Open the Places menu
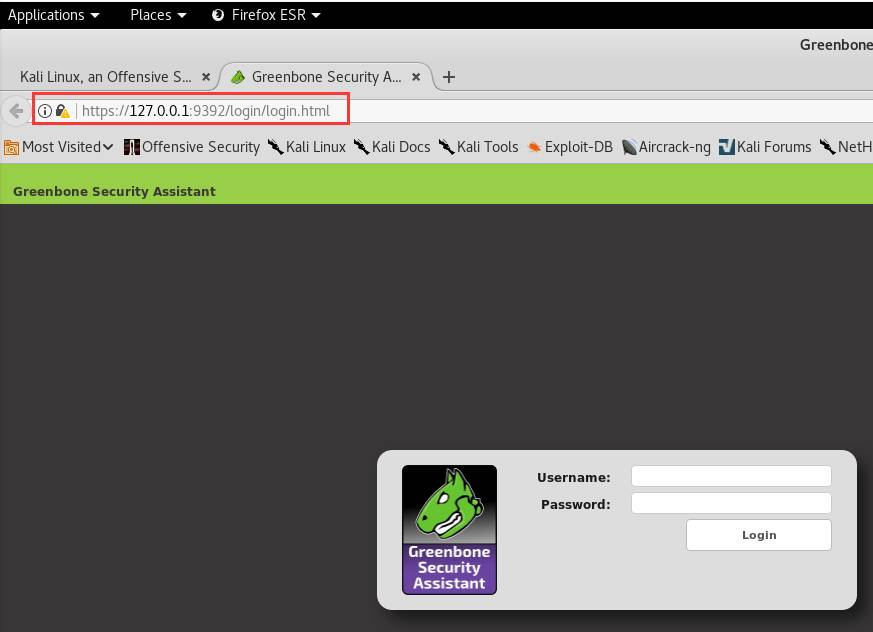This screenshot has height=632, width=873. click(158, 15)
